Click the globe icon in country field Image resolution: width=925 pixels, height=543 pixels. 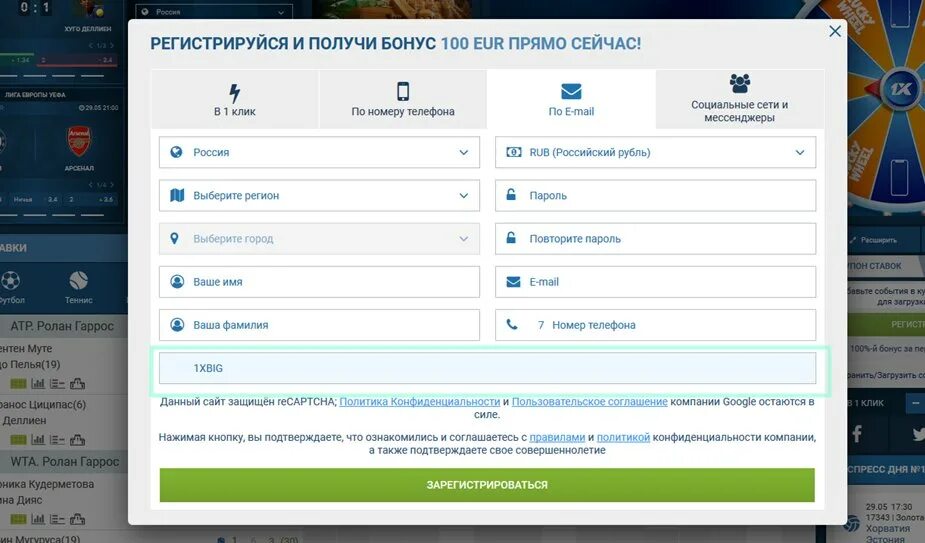point(176,152)
